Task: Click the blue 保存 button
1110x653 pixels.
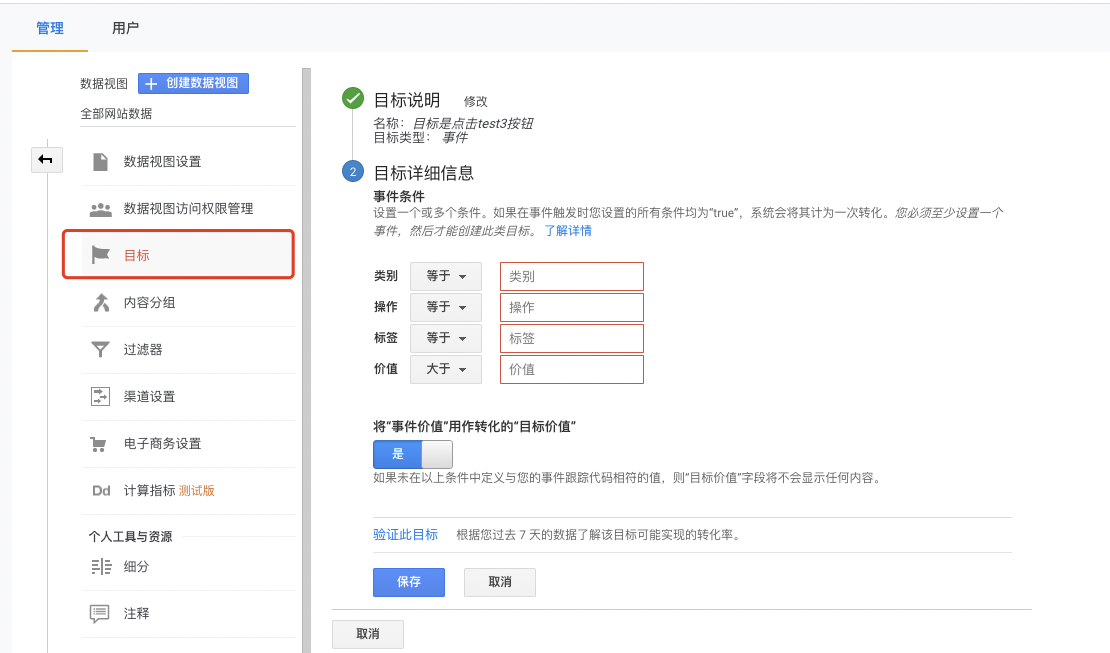Action: pos(408,582)
